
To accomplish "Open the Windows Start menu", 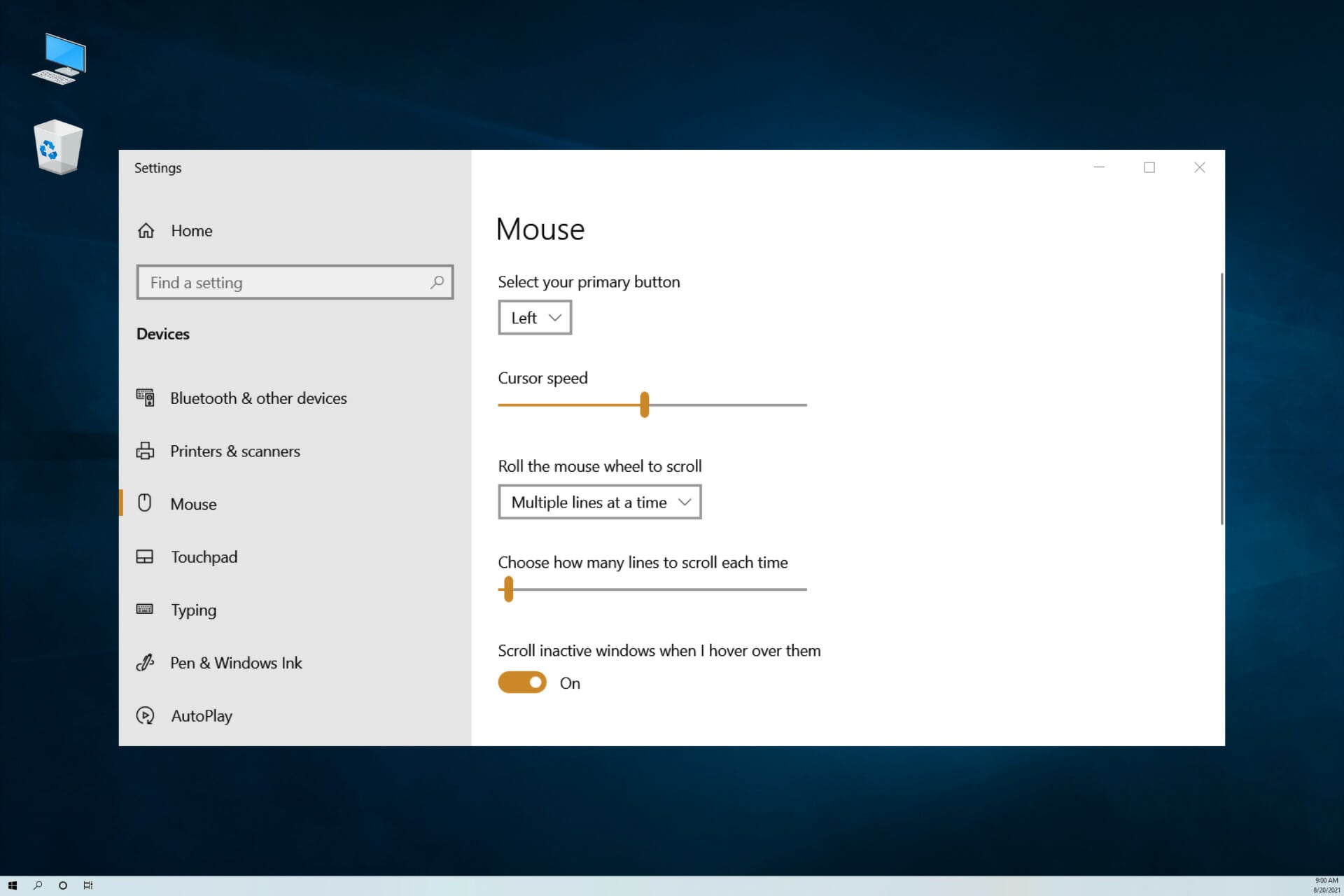I will pos(12,885).
